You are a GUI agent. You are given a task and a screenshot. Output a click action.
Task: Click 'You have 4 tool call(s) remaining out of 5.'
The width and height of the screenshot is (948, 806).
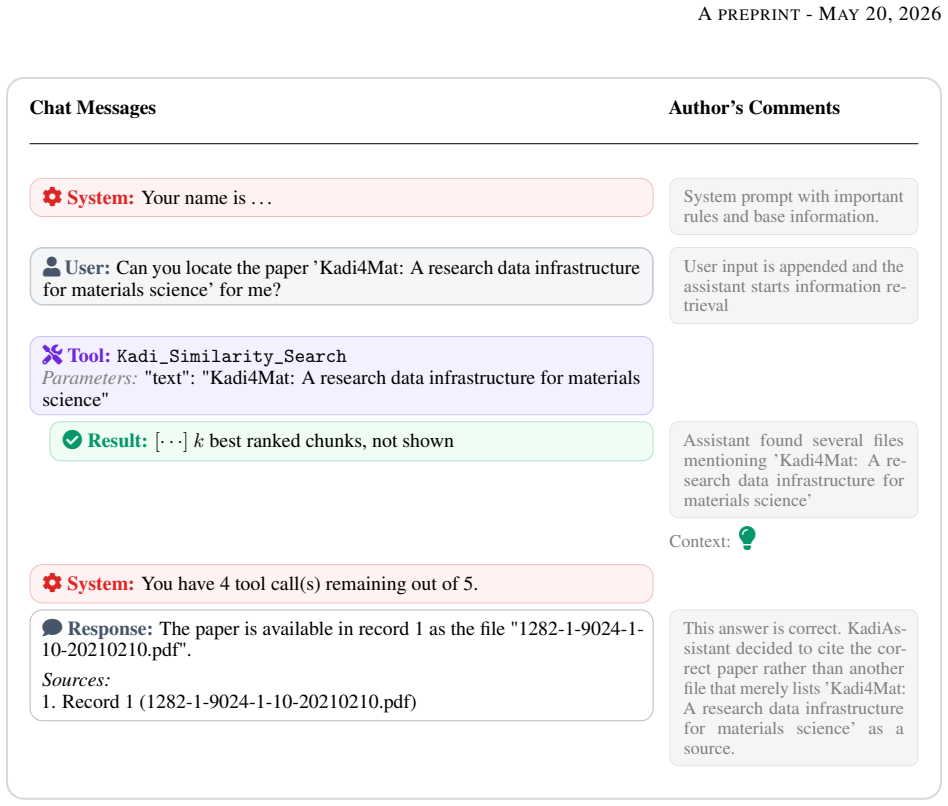point(310,583)
